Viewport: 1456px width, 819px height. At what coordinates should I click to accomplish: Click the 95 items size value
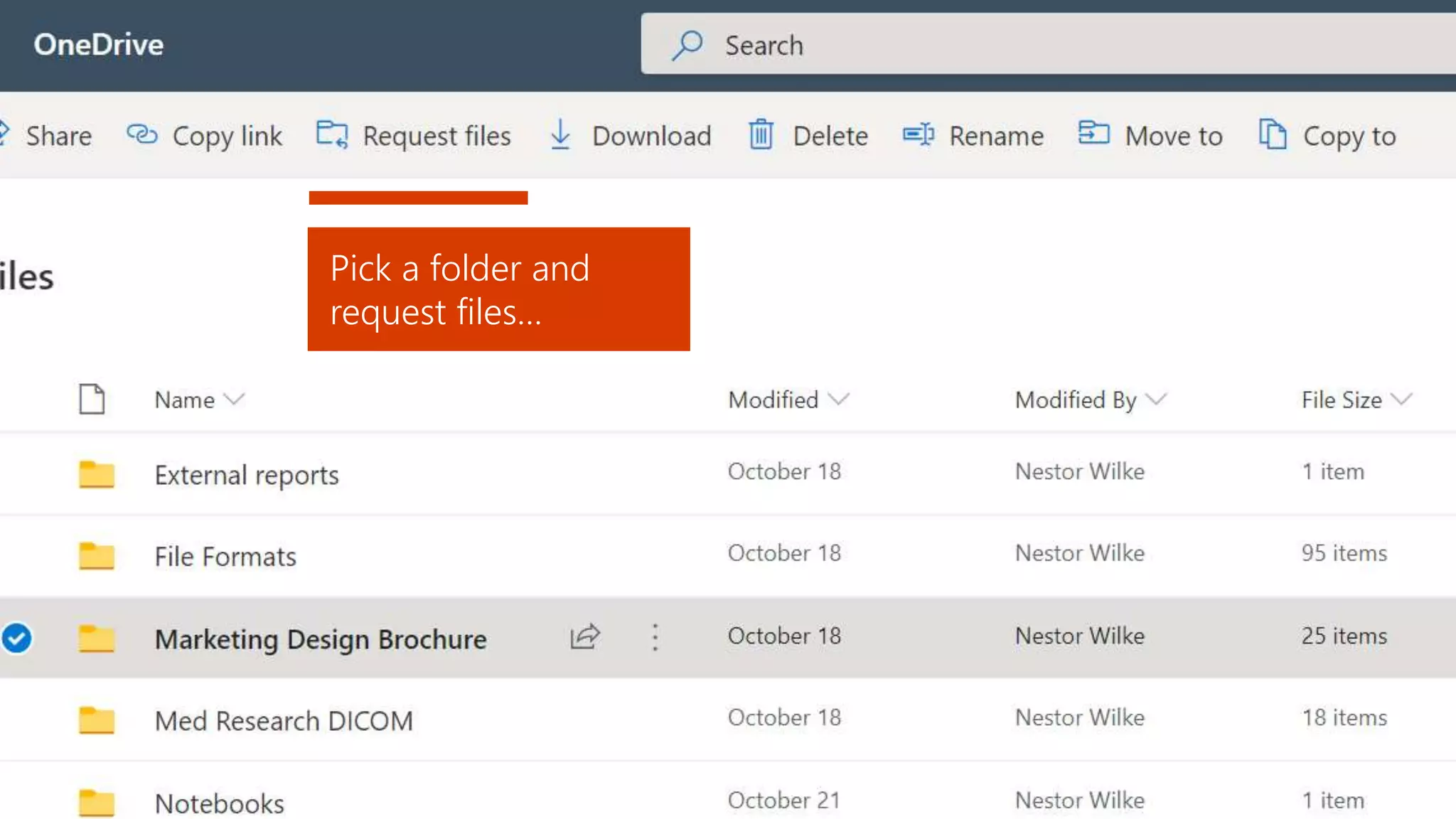(1344, 552)
